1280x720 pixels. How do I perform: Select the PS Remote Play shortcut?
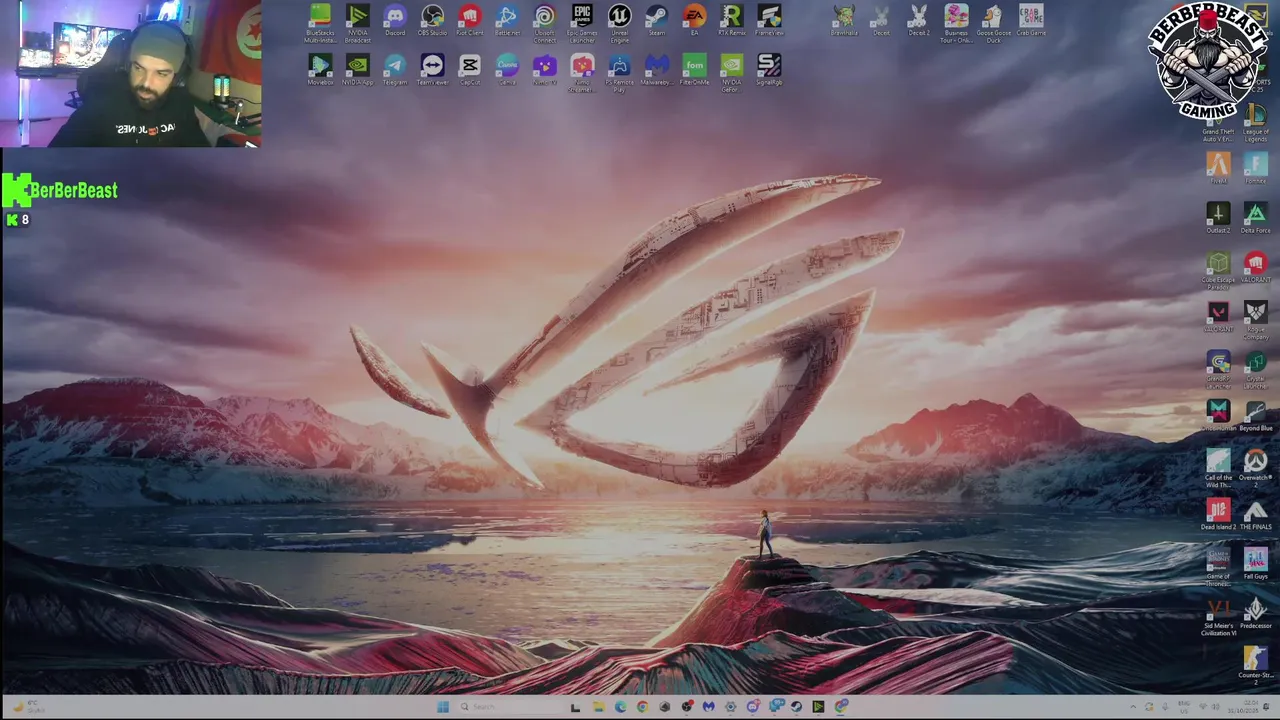click(x=619, y=73)
